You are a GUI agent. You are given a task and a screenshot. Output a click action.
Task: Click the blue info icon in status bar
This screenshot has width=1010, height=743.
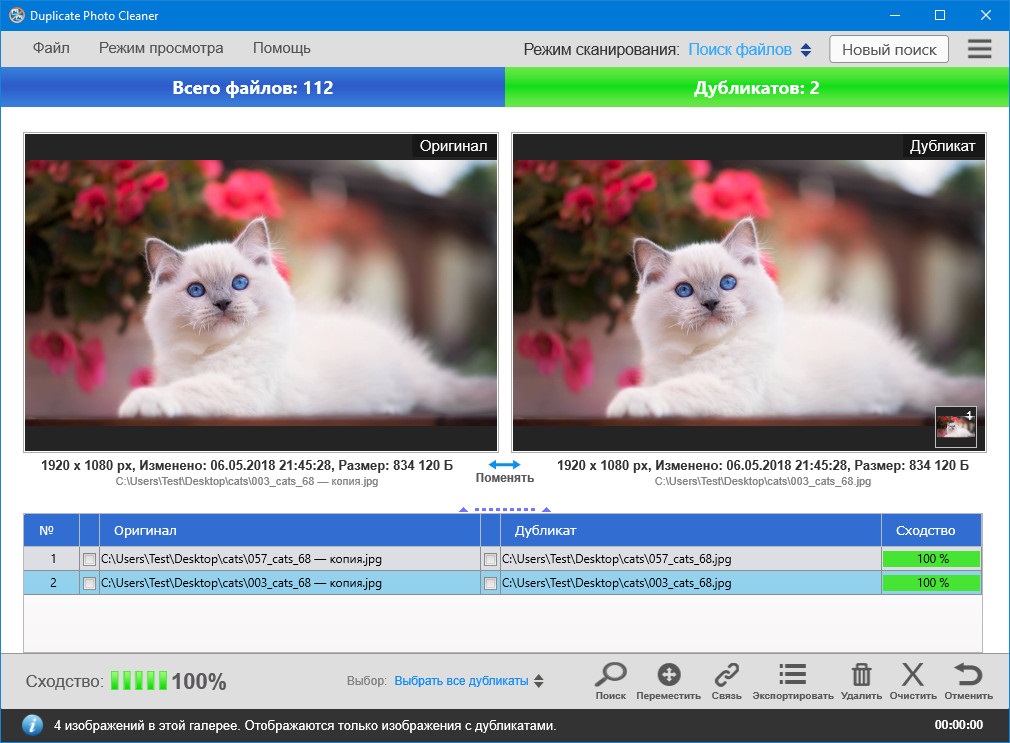click(x=32, y=725)
